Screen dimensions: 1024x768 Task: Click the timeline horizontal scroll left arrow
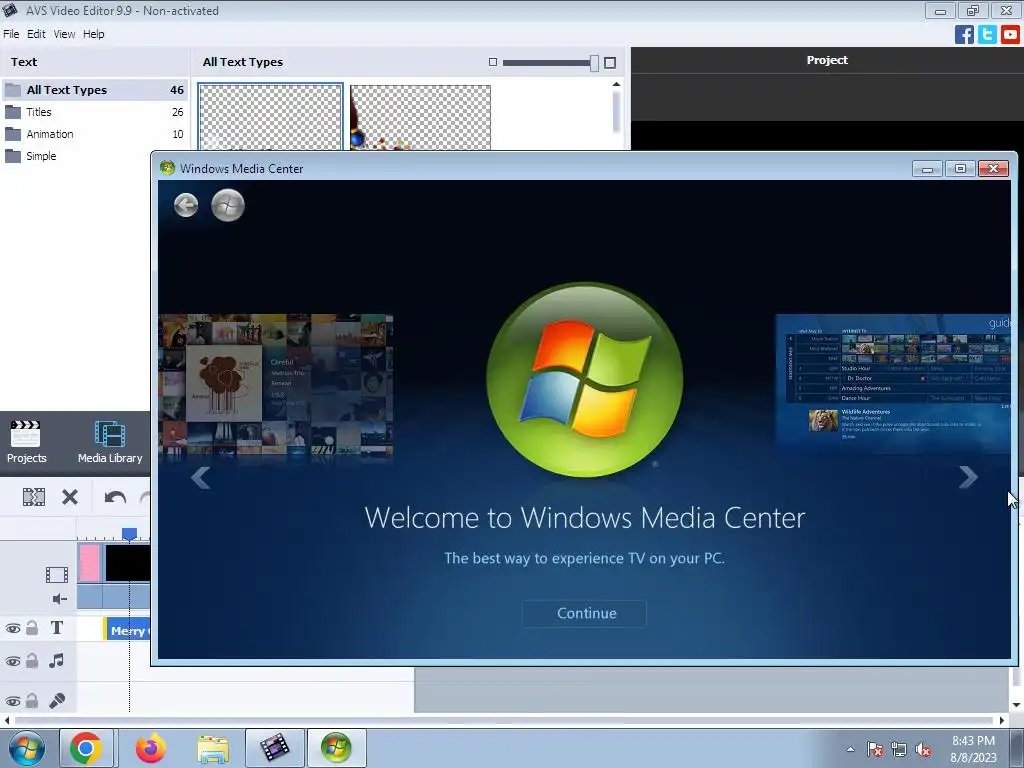tap(7, 720)
